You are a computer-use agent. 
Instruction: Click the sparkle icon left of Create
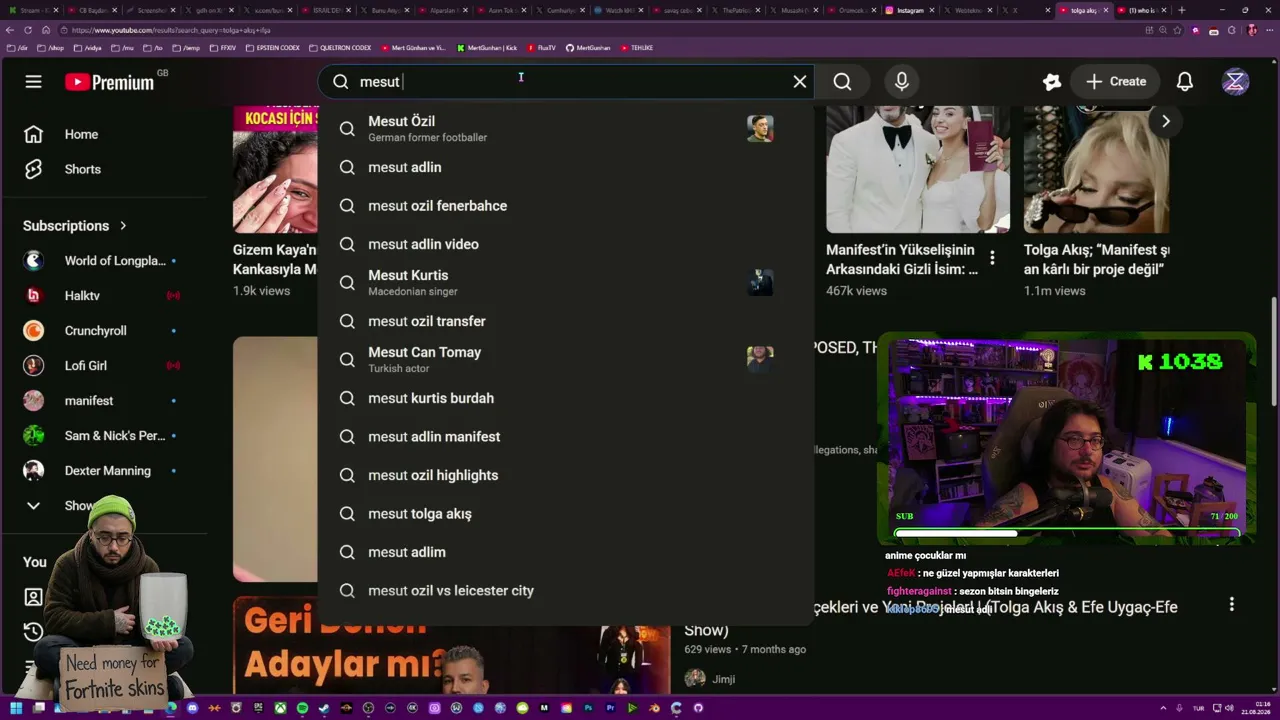(x=1051, y=82)
